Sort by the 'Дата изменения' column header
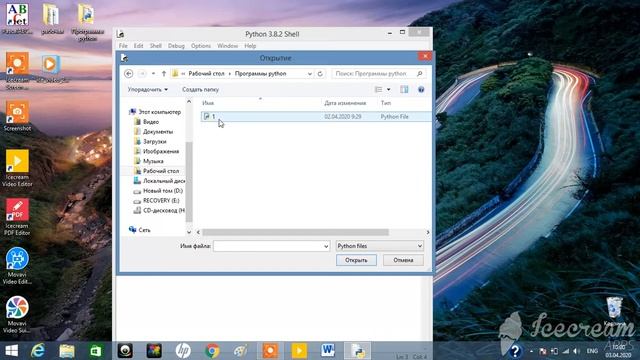This screenshot has width=640, height=360. [x=345, y=103]
